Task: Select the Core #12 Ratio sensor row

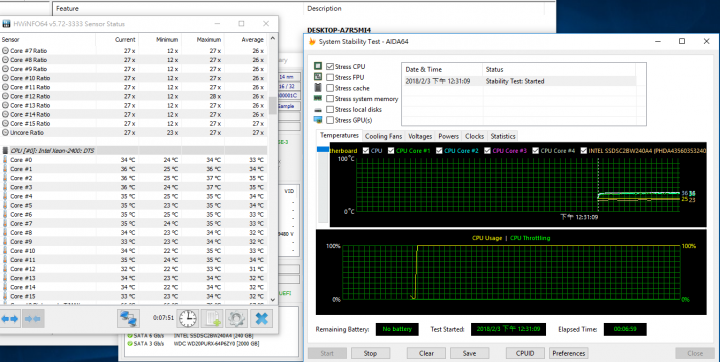Action: pos(133,96)
